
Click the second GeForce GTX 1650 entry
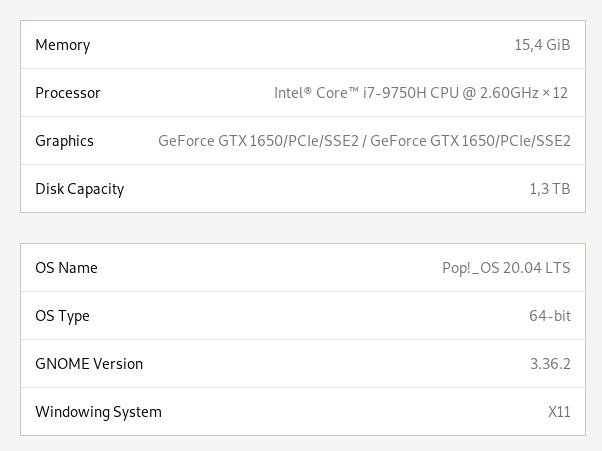(470, 141)
